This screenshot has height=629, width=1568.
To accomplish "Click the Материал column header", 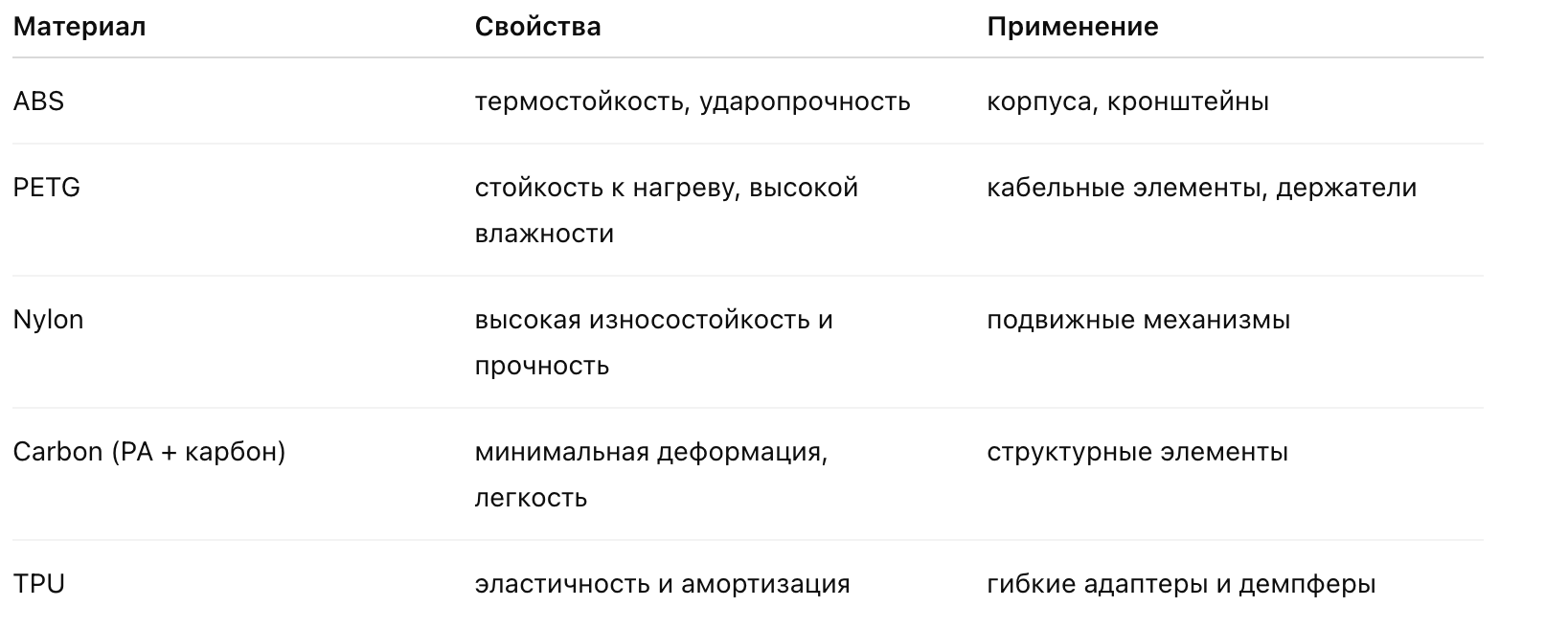I will tap(80, 27).
